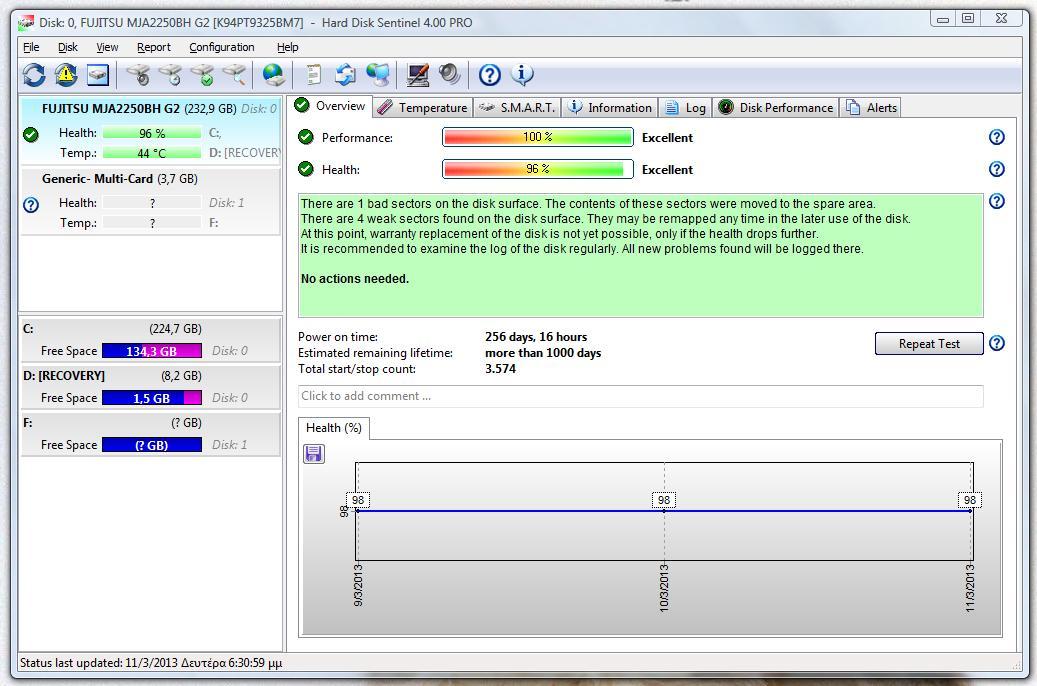Click the help icon beside the green description box
Screen dimensions: 1037x686
pyautogui.click(x=997, y=201)
